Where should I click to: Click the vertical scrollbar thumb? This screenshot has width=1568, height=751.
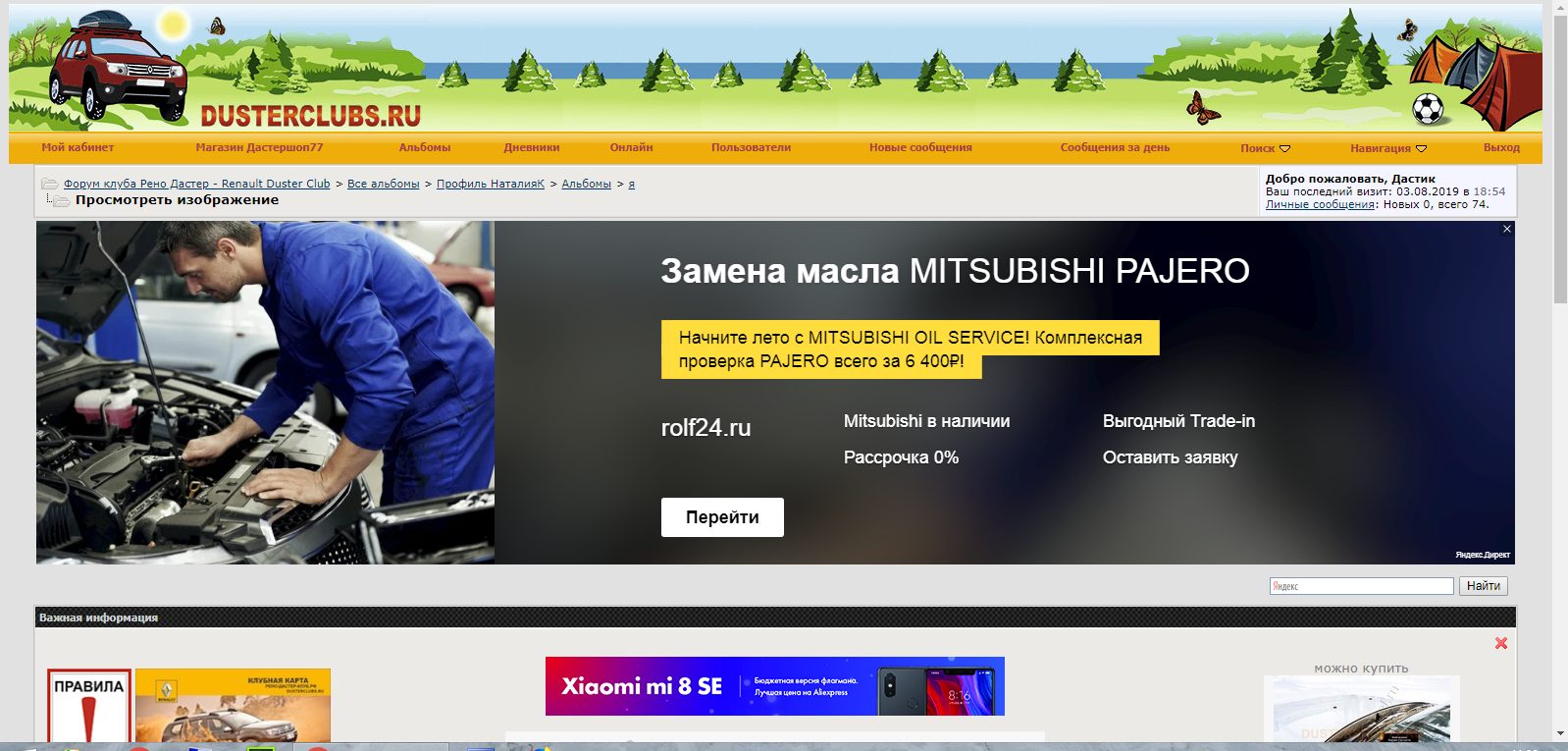[1560, 159]
